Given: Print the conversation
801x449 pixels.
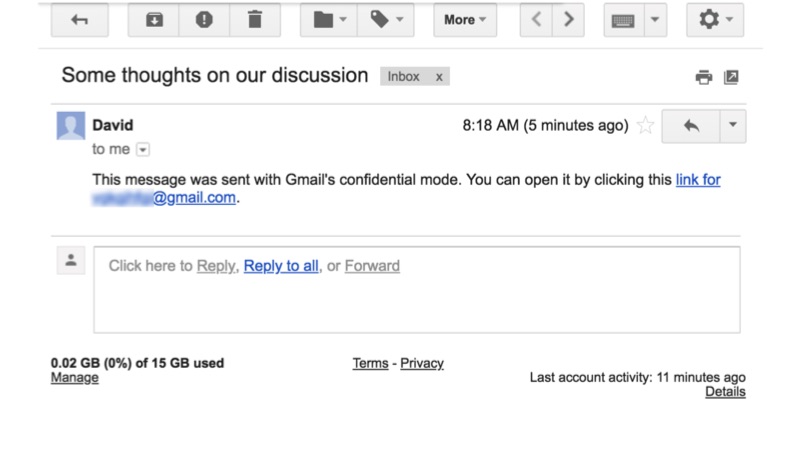Looking at the screenshot, I should pos(704,77).
